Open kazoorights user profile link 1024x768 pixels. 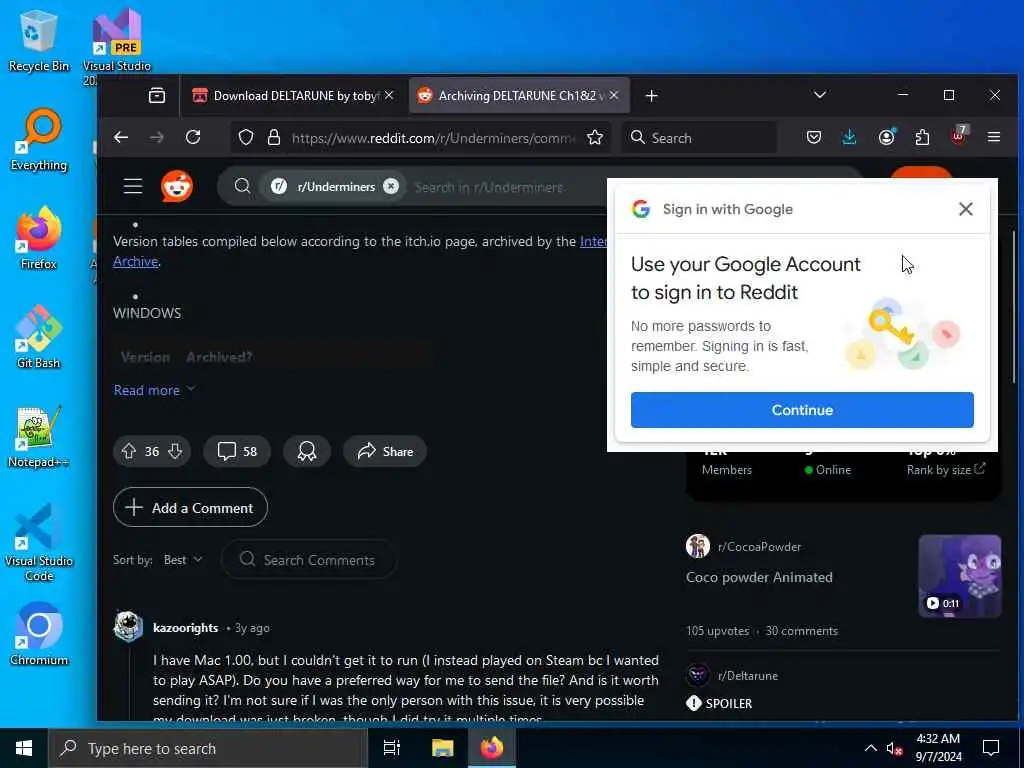tap(185, 628)
